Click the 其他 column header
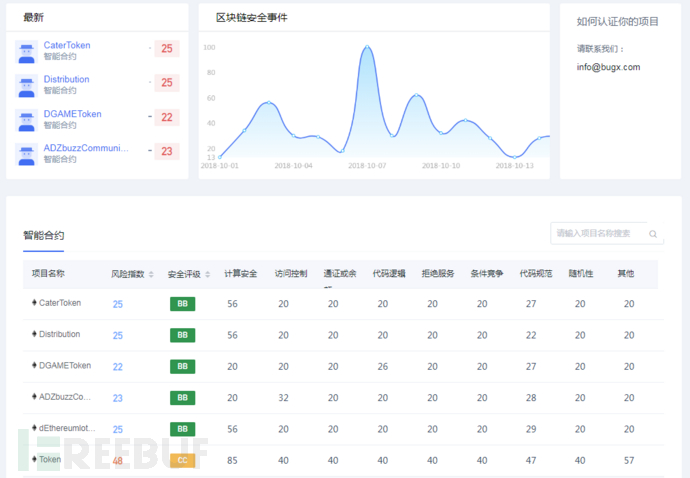 coord(626,274)
